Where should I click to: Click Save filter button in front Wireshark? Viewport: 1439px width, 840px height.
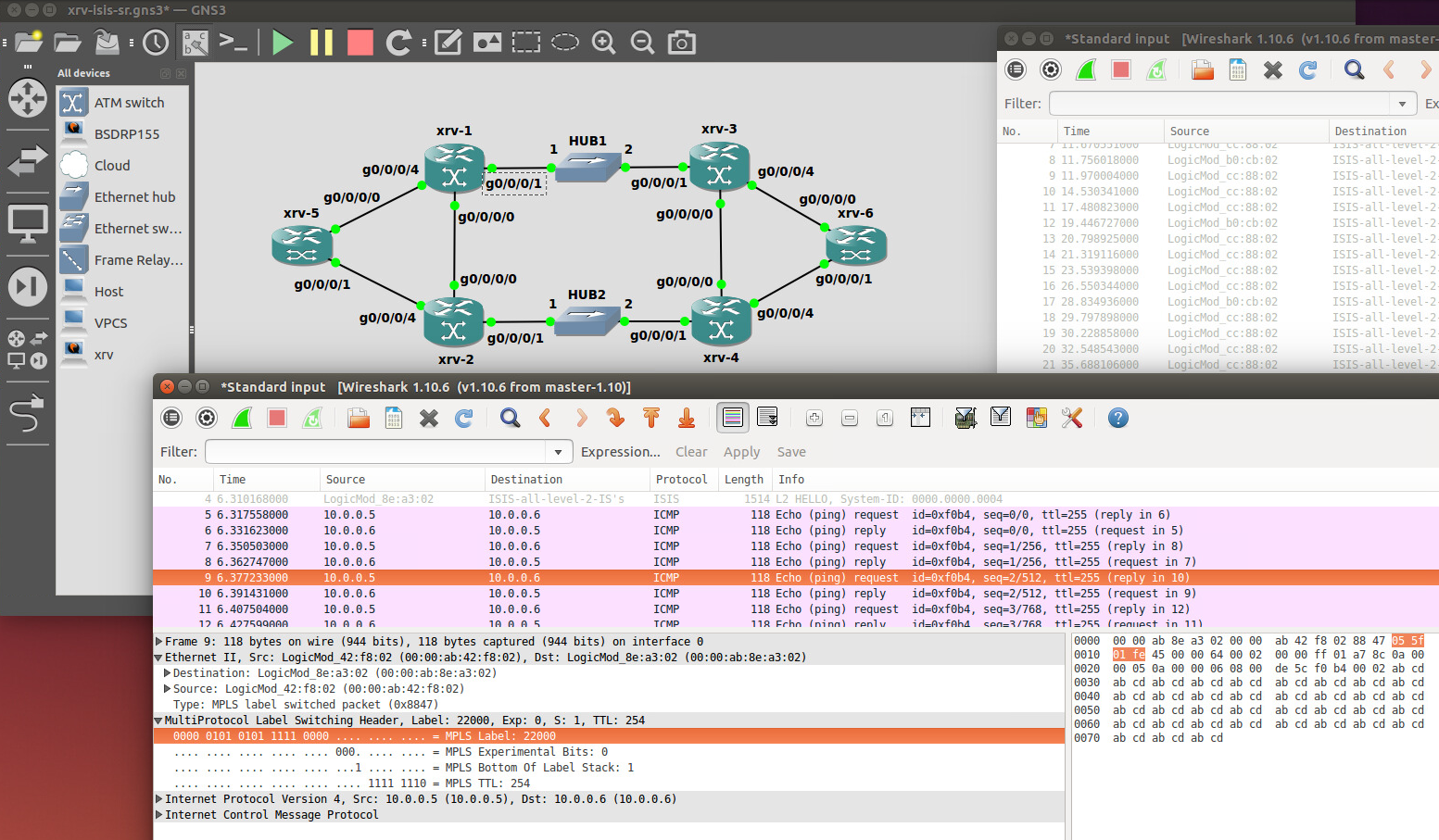click(x=791, y=452)
